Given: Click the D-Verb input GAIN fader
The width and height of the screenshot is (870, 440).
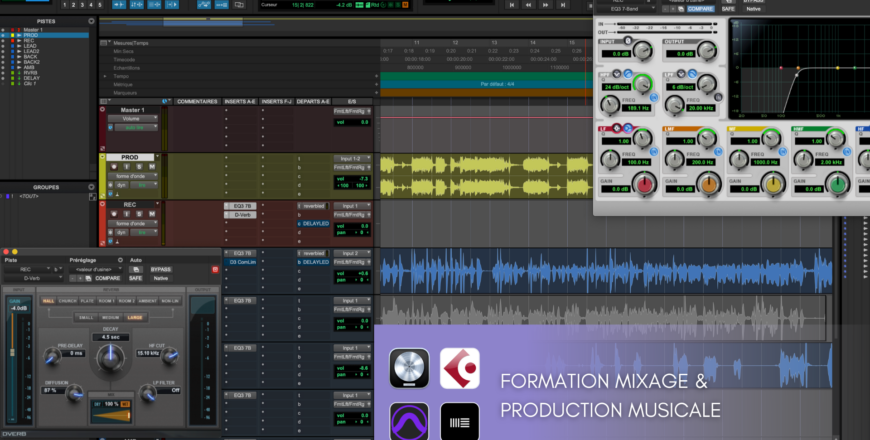Looking at the screenshot, I should pyautogui.click(x=12, y=352).
